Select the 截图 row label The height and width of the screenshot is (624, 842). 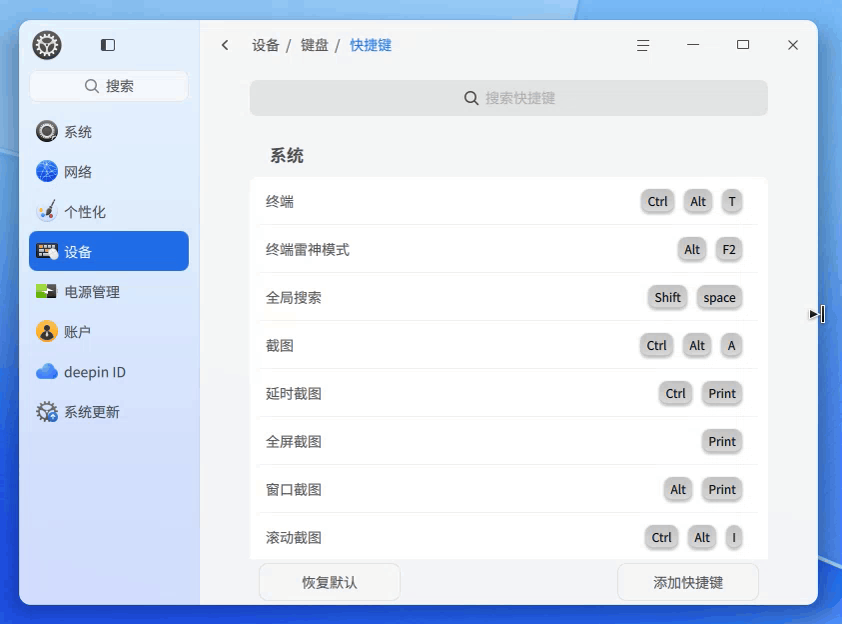(280, 345)
